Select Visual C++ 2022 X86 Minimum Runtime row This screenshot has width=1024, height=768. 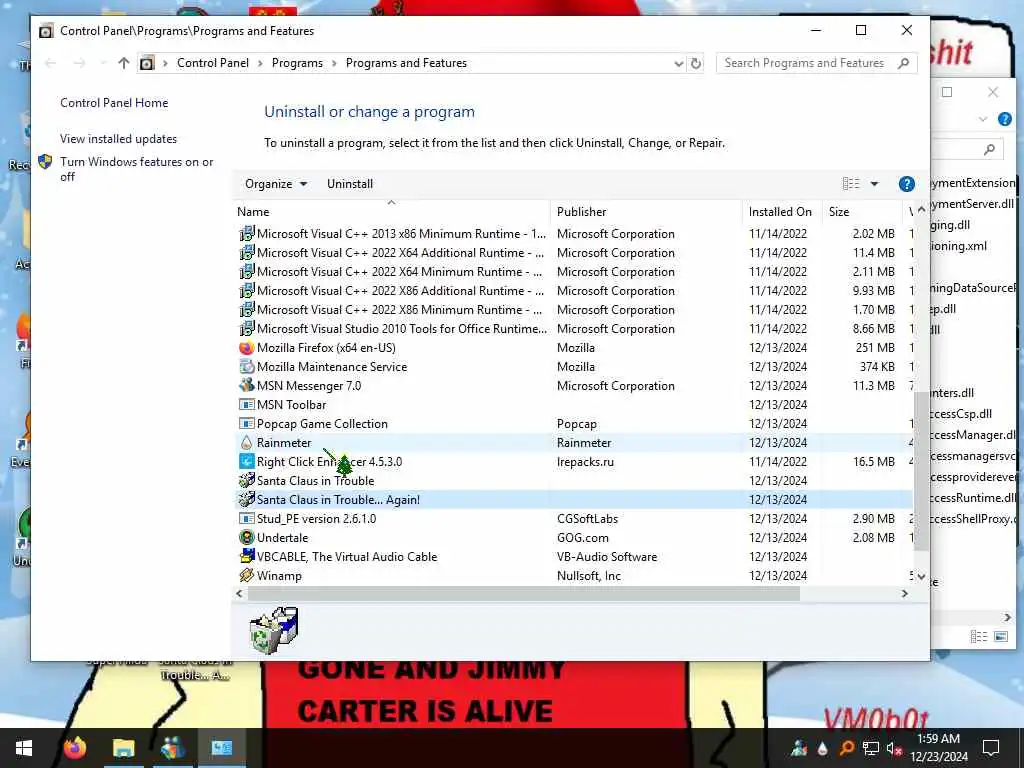(x=573, y=310)
